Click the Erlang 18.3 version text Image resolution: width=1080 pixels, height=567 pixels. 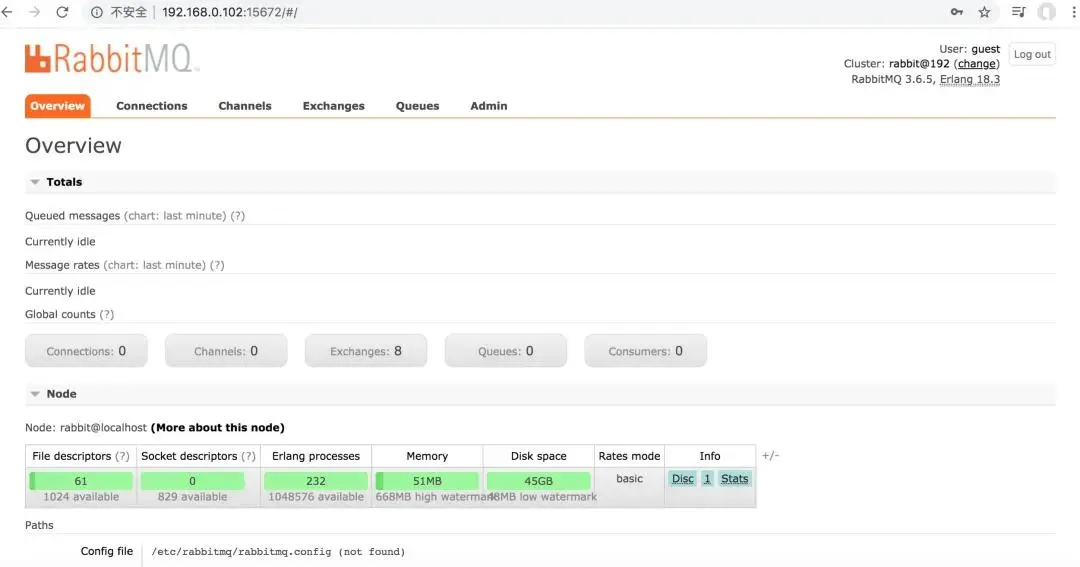tap(969, 79)
